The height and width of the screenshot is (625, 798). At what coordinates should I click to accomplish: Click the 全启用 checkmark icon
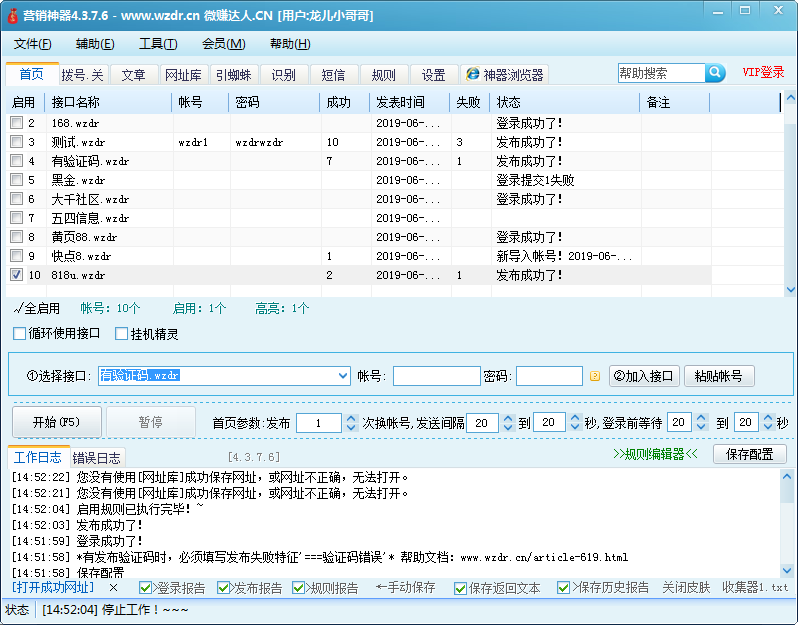tap(18, 309)
